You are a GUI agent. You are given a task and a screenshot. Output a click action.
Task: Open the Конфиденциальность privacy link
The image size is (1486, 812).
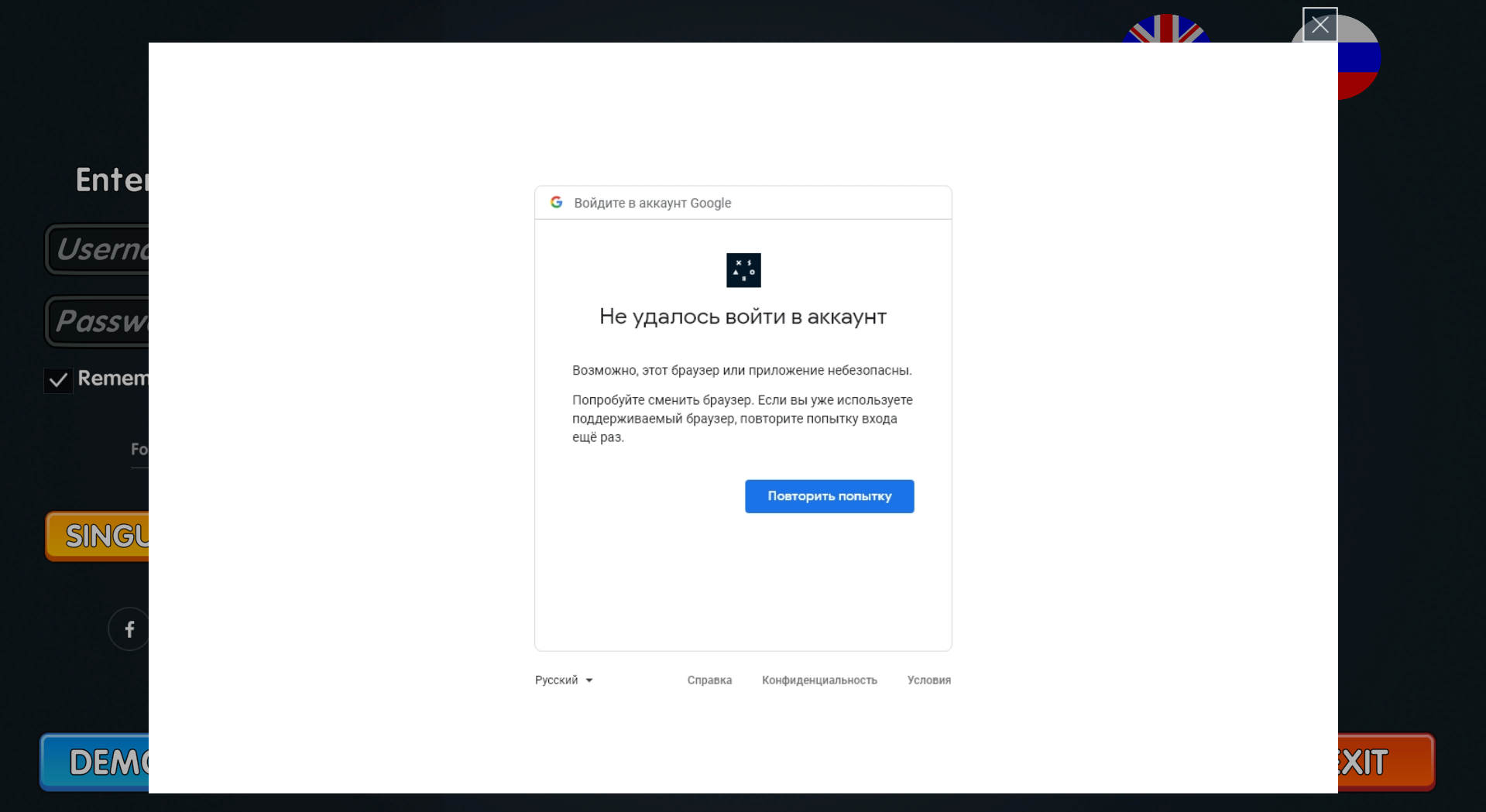(819, 680)
